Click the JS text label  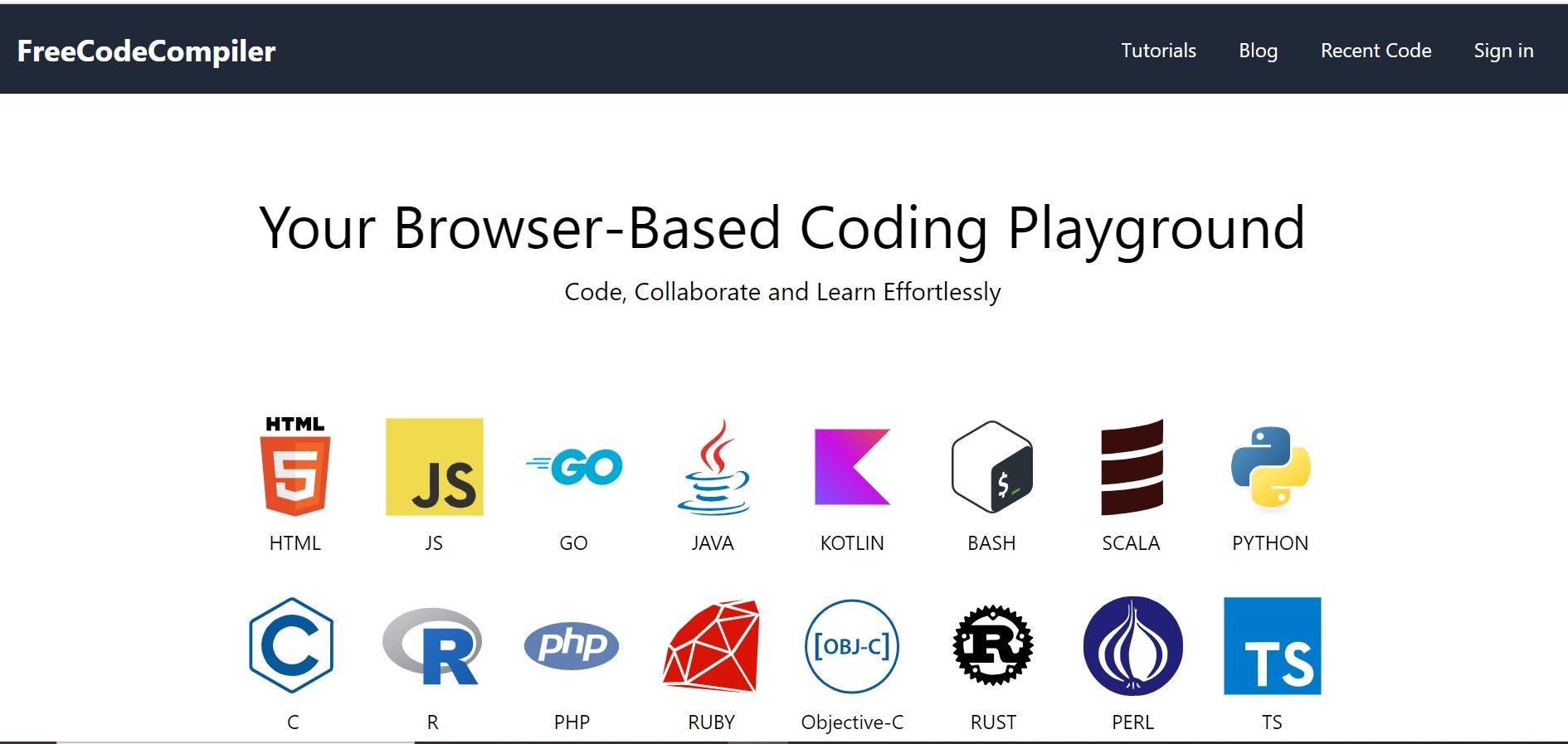434,543
